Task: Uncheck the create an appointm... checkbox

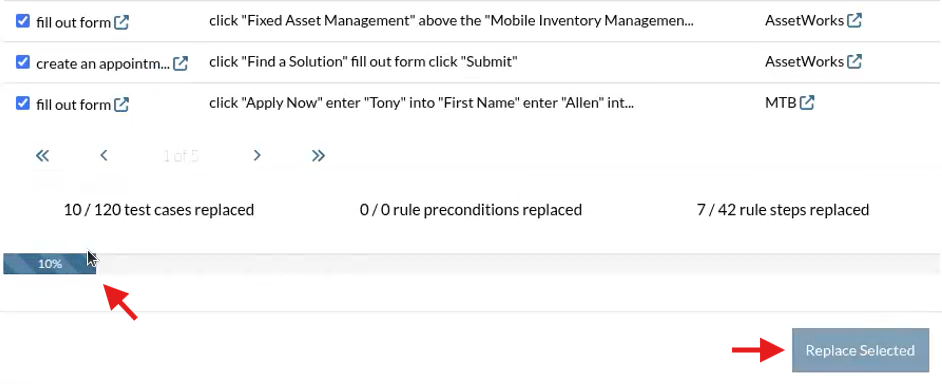Action: click(x=22, y=62)
